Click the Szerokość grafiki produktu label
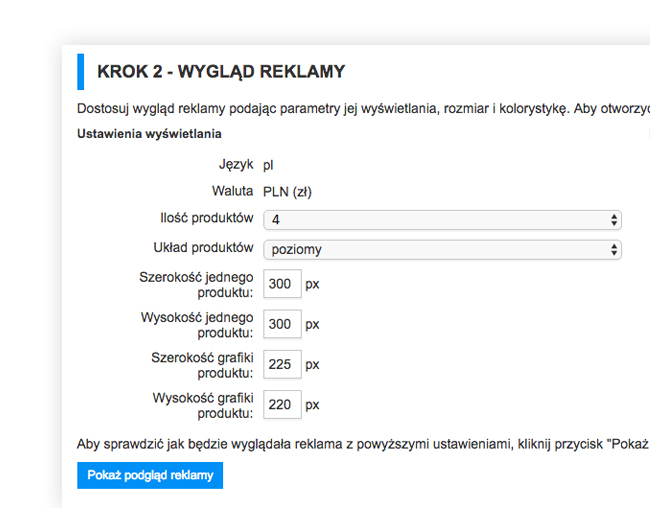650x508 pixels. pos(202,365)
